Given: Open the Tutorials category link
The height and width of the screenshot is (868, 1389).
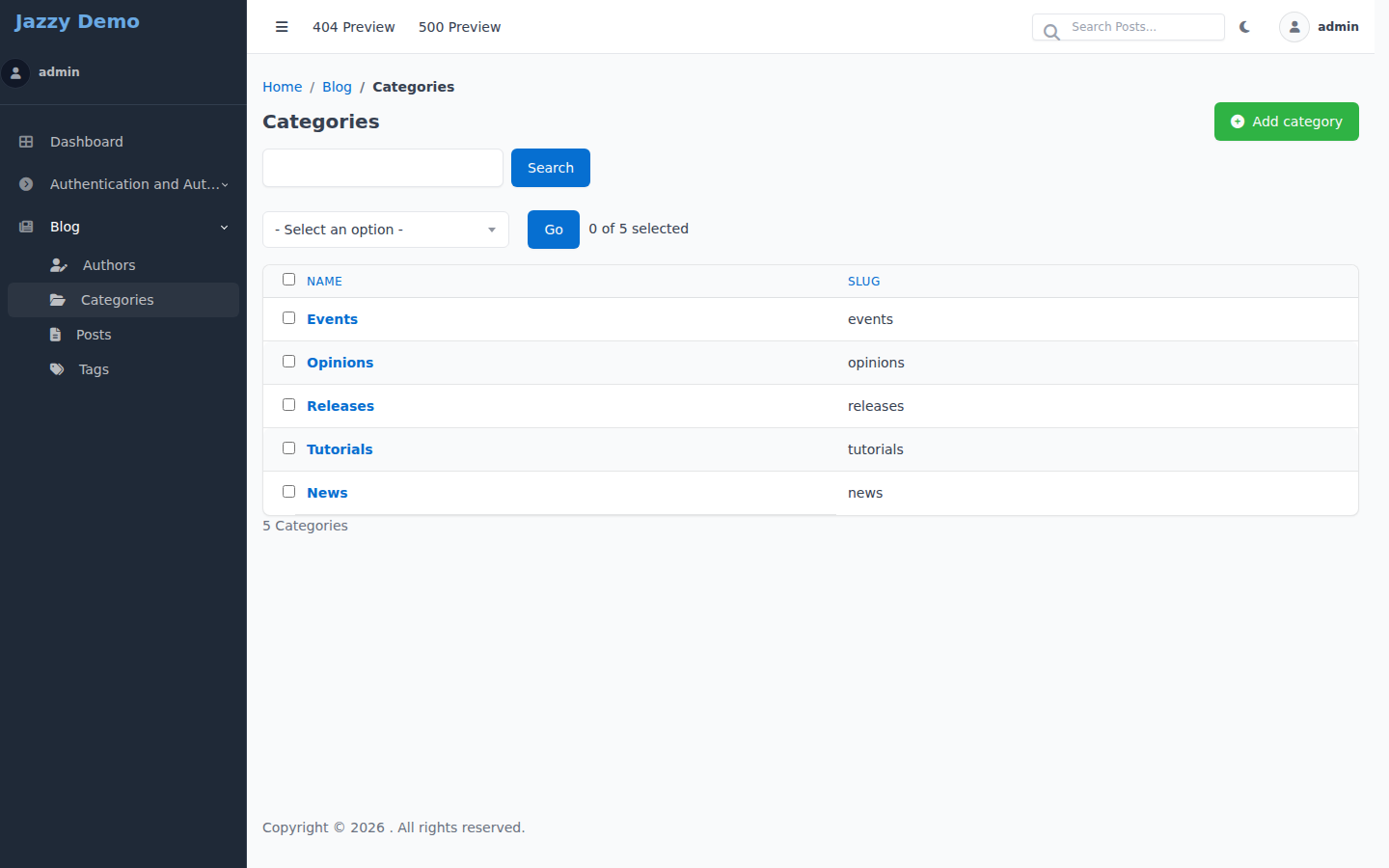Looking at the screenshot, I should pyautogui.click(x=340, y=449).
